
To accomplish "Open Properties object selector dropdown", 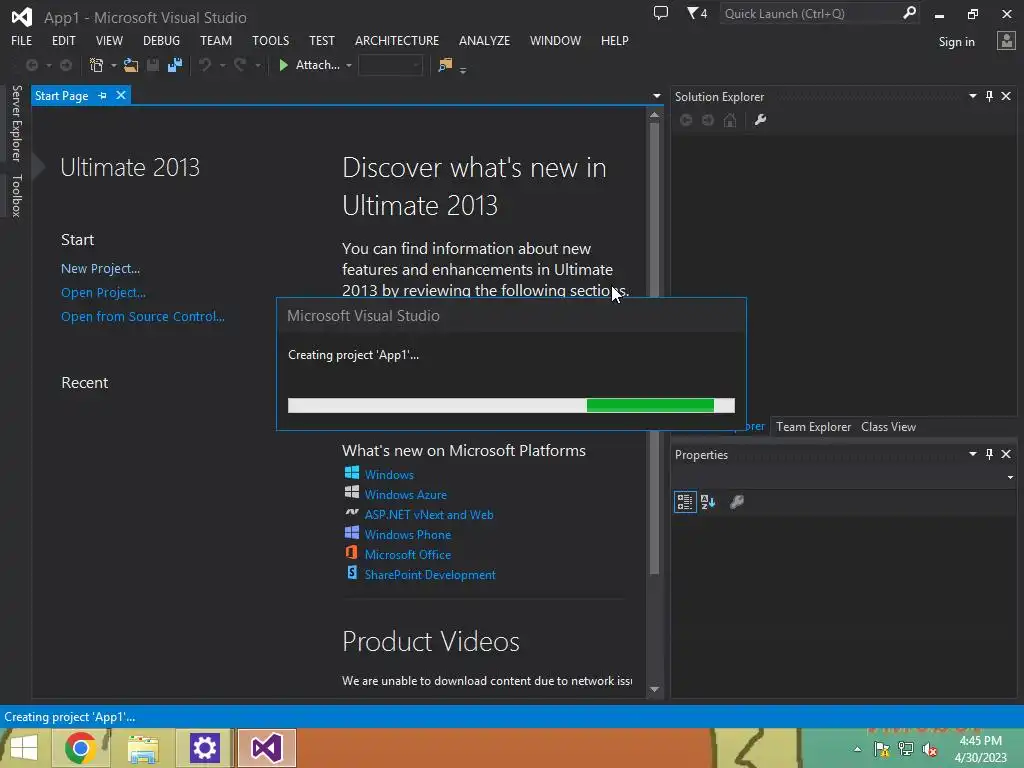I will pos(1010,477).
